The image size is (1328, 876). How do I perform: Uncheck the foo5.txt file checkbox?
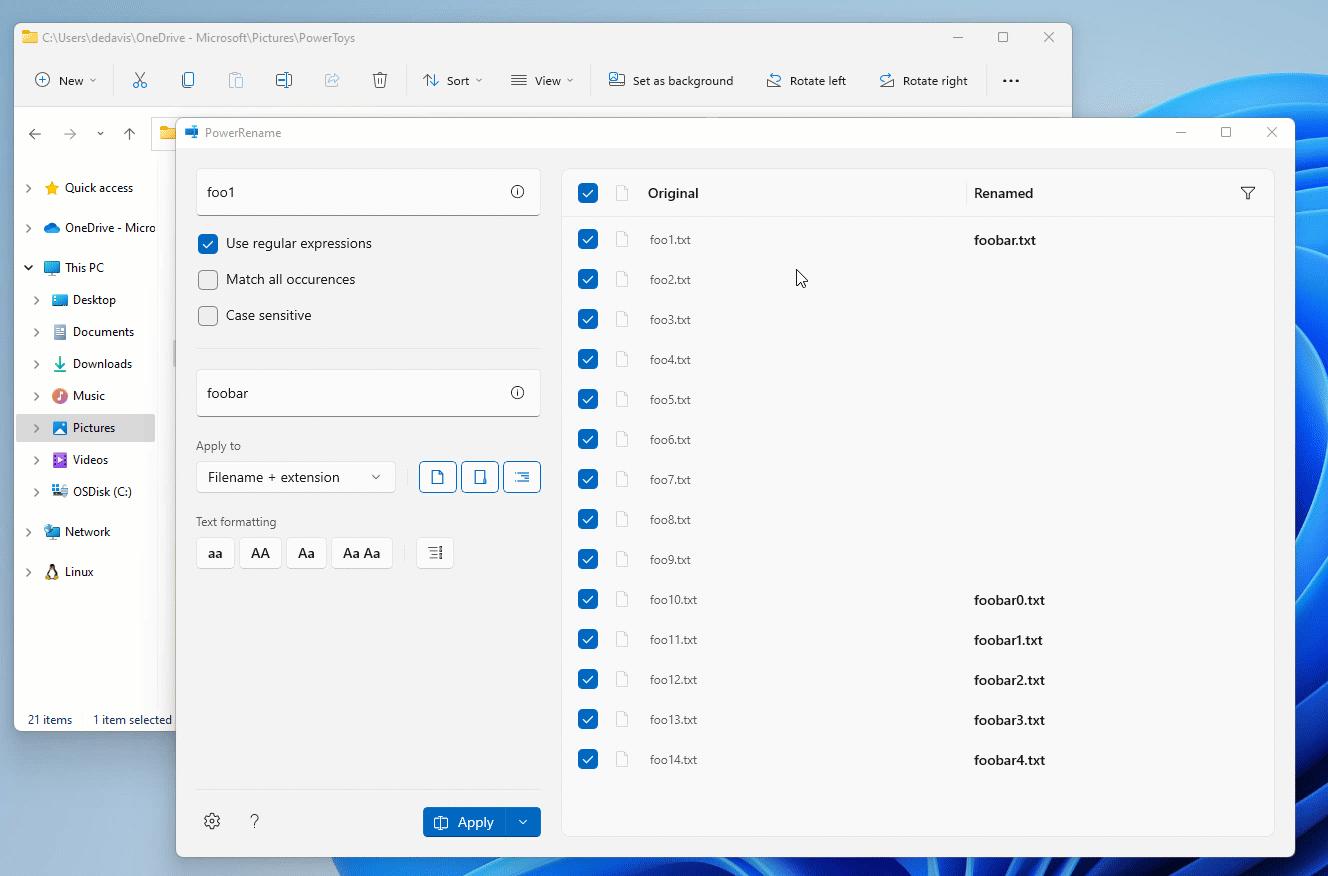click(x=588, y=399)
